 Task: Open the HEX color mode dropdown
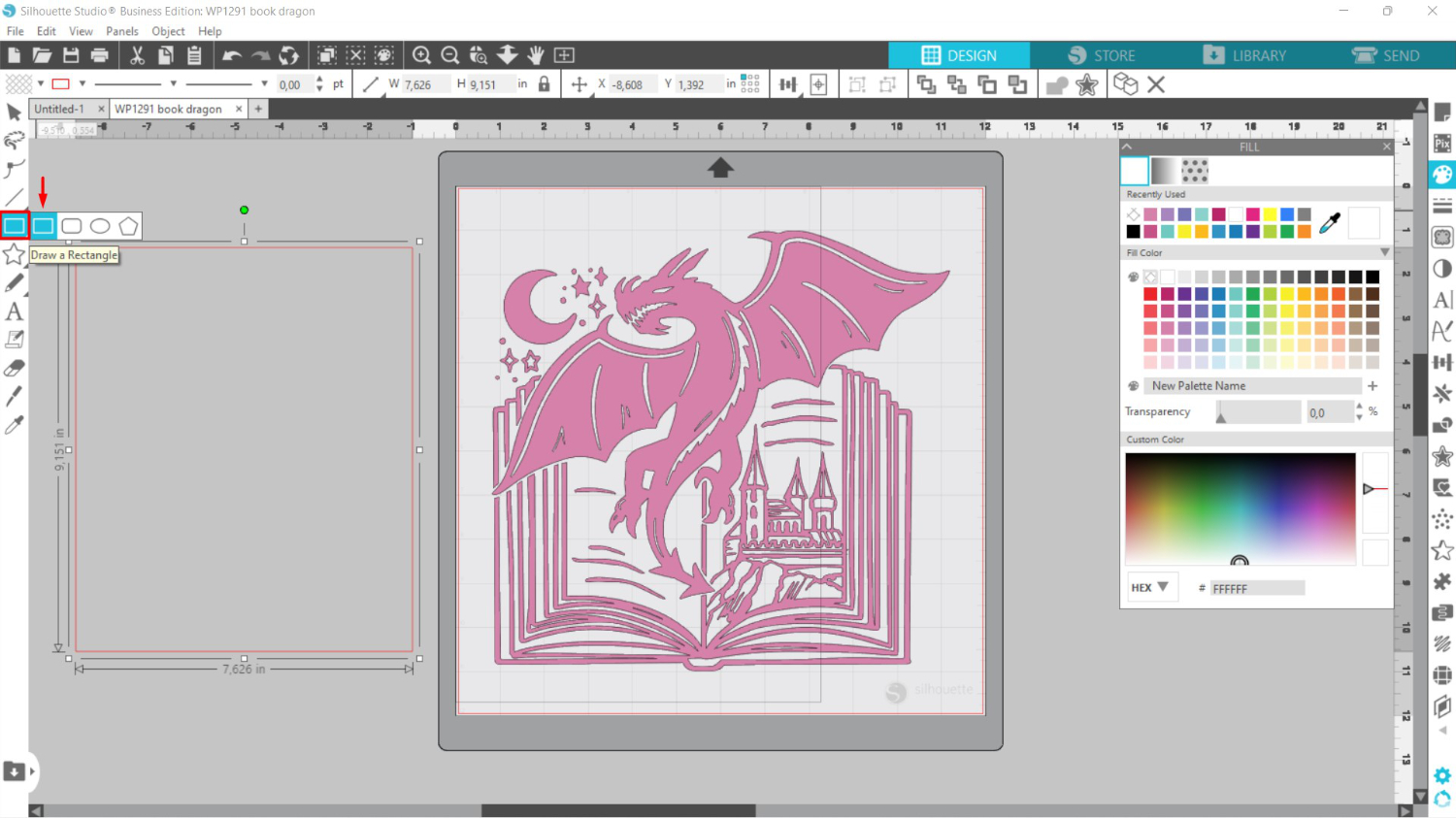pos(1150,587)
